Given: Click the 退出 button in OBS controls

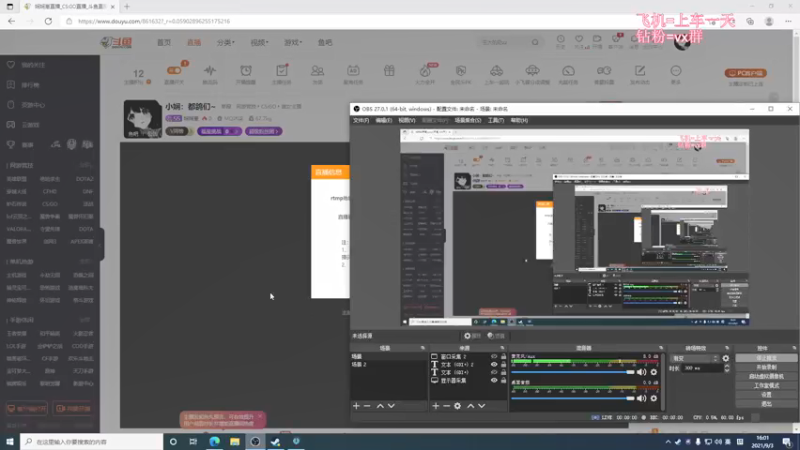Looking at the screenshot, I should tap(766, 404).
